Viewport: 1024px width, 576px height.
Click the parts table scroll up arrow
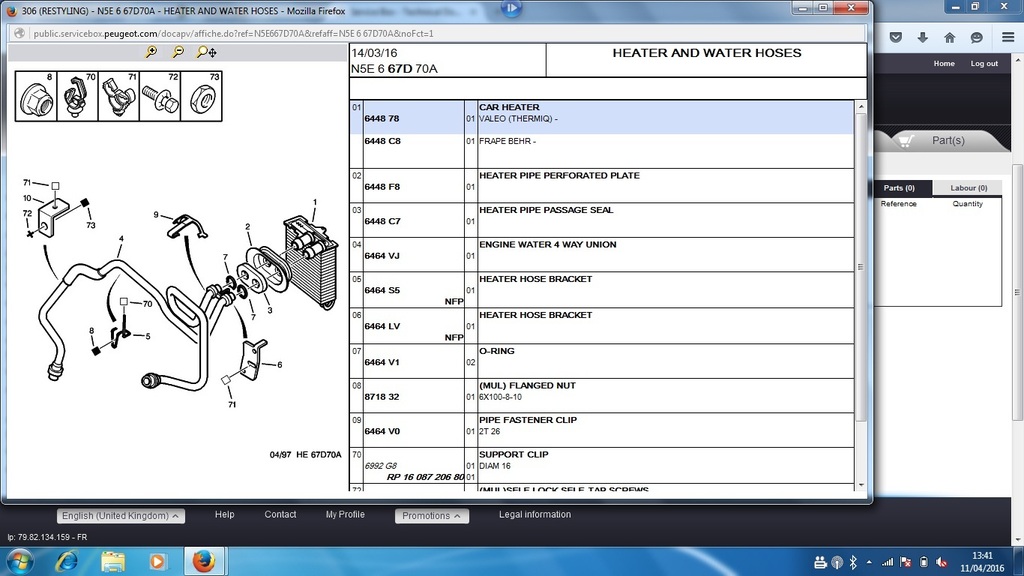pos(861,106)
